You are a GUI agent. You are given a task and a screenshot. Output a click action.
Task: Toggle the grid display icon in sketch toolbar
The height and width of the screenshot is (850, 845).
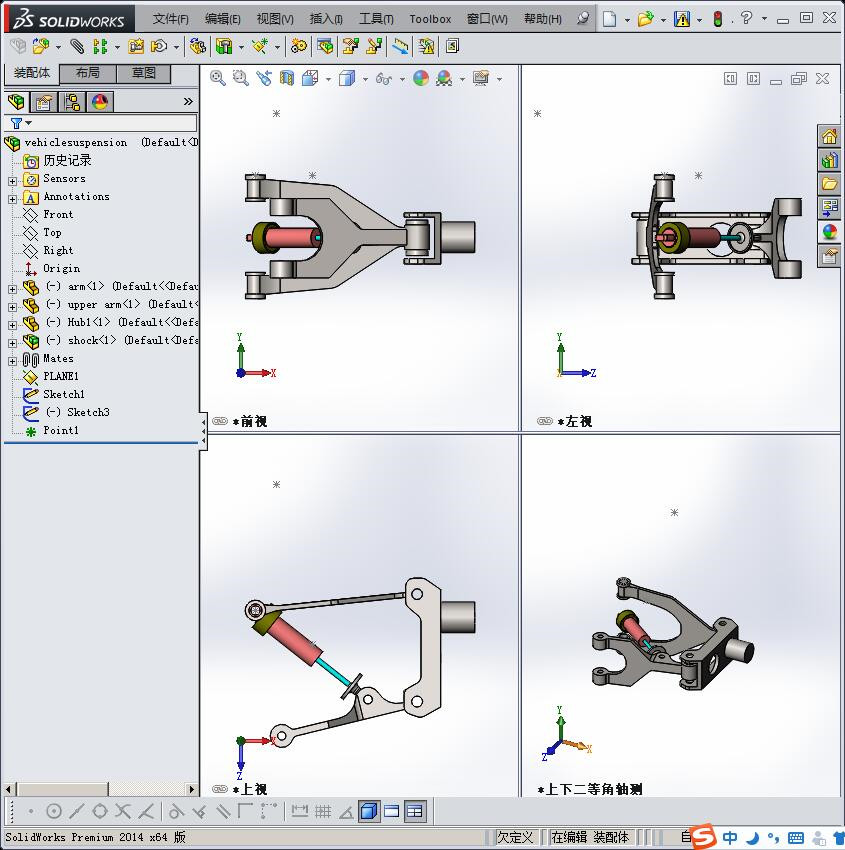point(323,811)
